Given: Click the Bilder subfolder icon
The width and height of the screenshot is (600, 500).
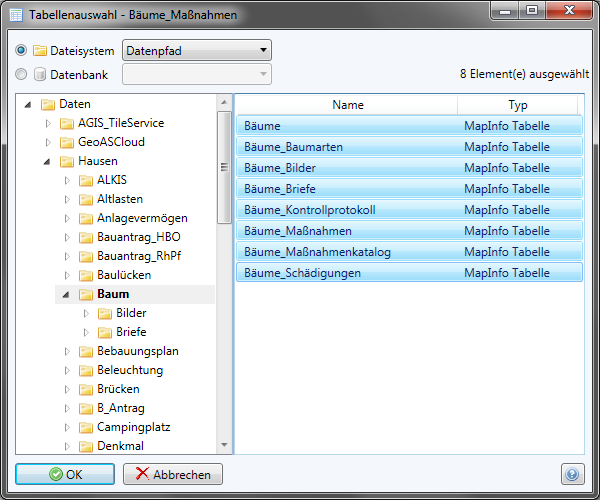Looking at the screenshot, I should click(104, 313).
